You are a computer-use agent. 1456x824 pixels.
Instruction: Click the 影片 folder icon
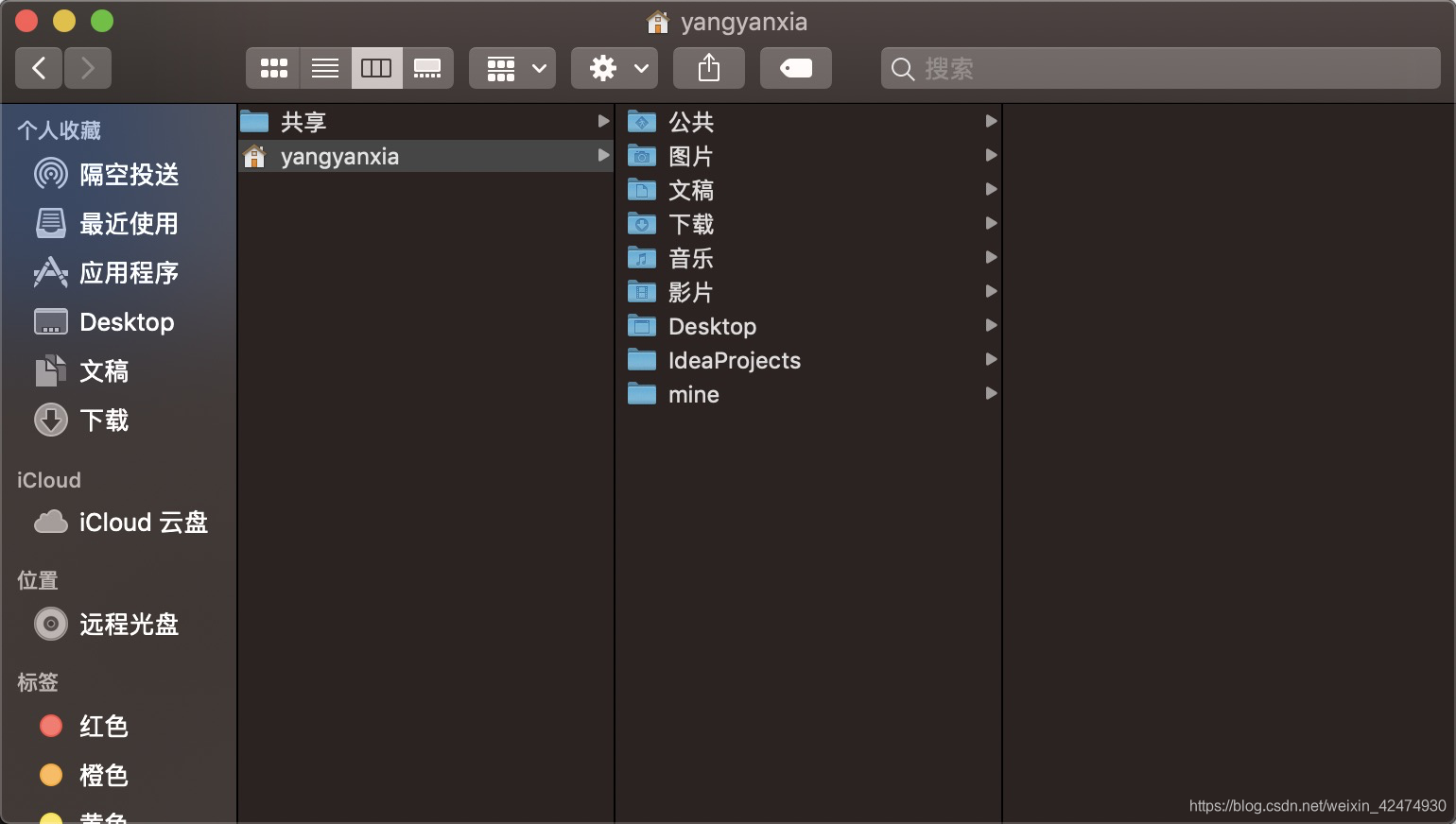coord(642,291)
